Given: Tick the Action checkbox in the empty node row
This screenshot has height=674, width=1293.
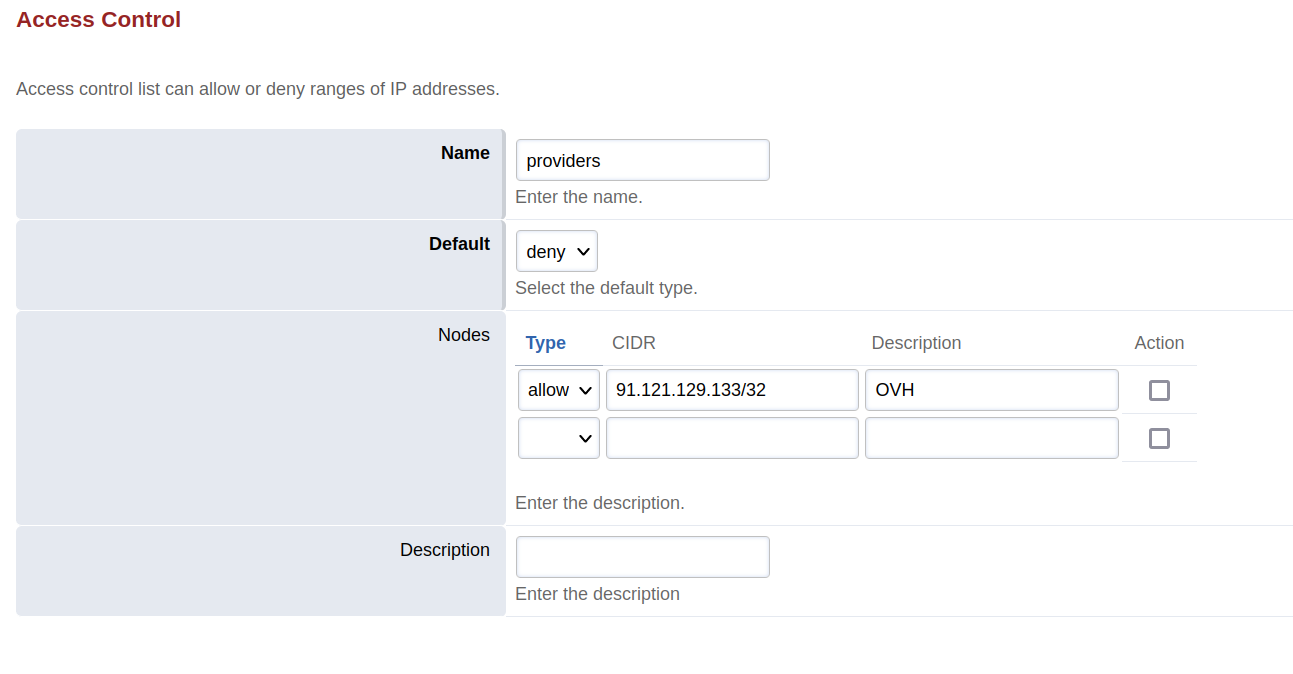Looking at the screenshot, I should click(1159, 438).
